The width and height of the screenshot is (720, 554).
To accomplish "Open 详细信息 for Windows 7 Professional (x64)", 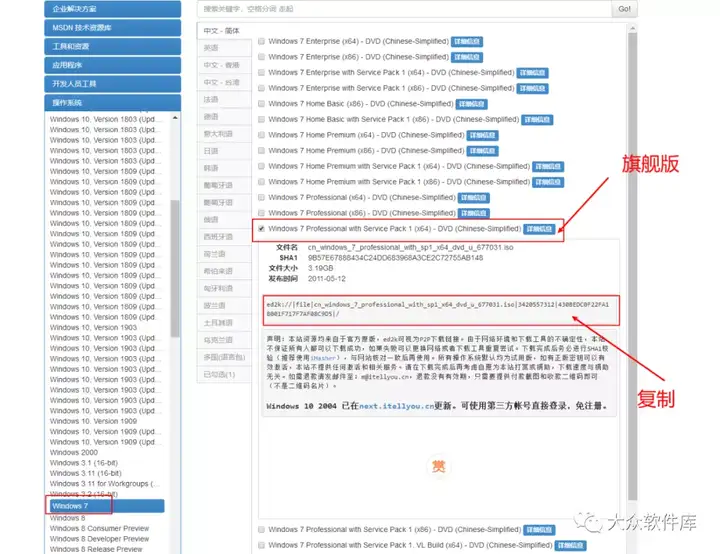I will (x=473, y=198).
